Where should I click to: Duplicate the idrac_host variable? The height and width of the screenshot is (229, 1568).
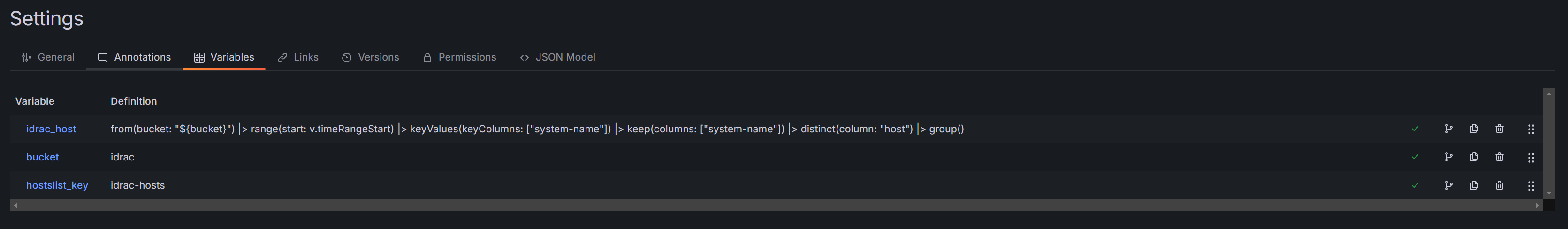pos(1474,129)
